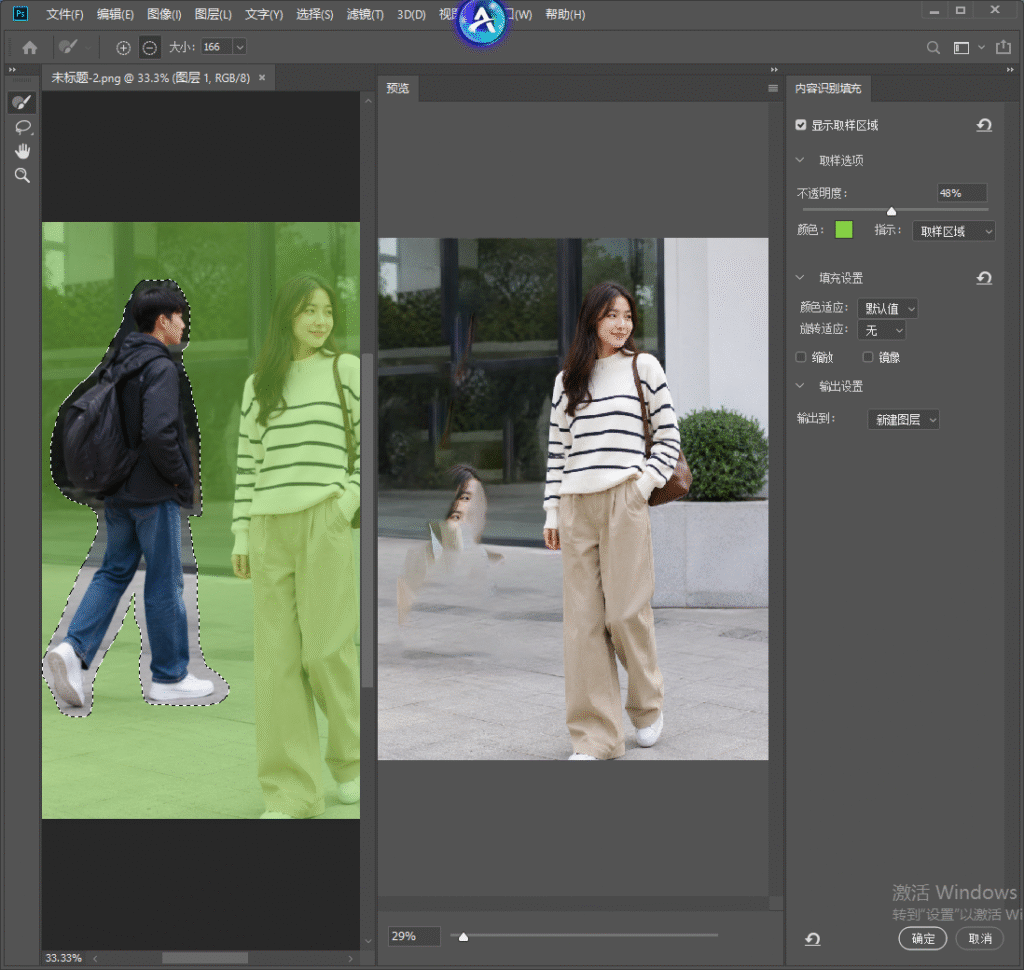Select the Hand tool
This screenshot has height=970, width=1024.
click(23, 151)
